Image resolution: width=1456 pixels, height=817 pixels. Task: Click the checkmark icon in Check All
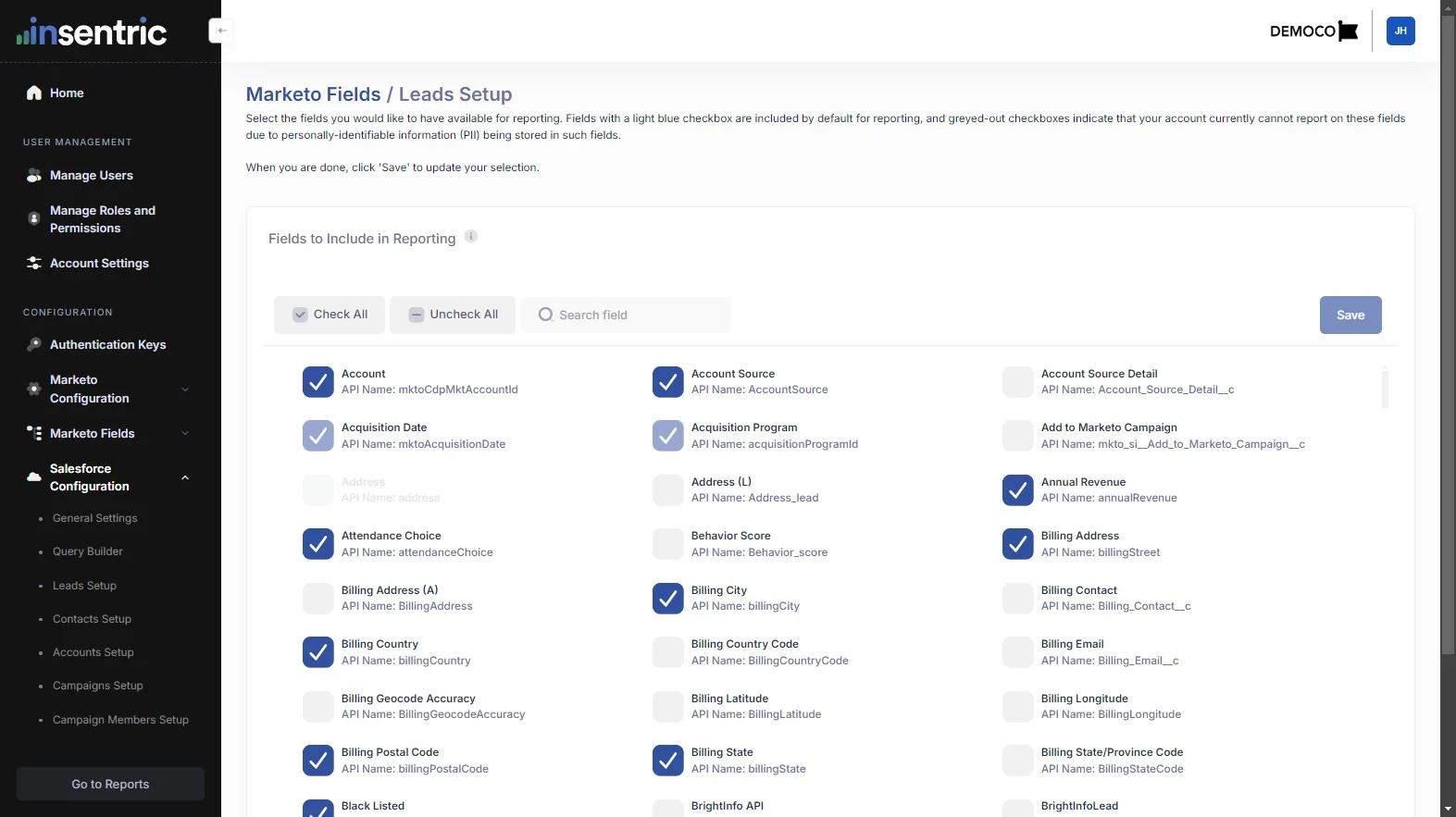300,315
